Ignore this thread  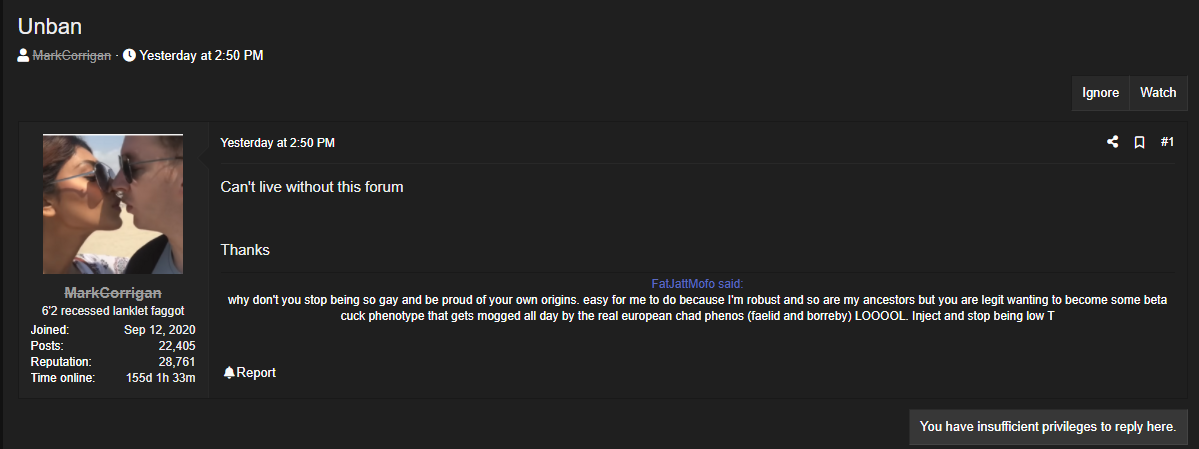(1100, 93)
